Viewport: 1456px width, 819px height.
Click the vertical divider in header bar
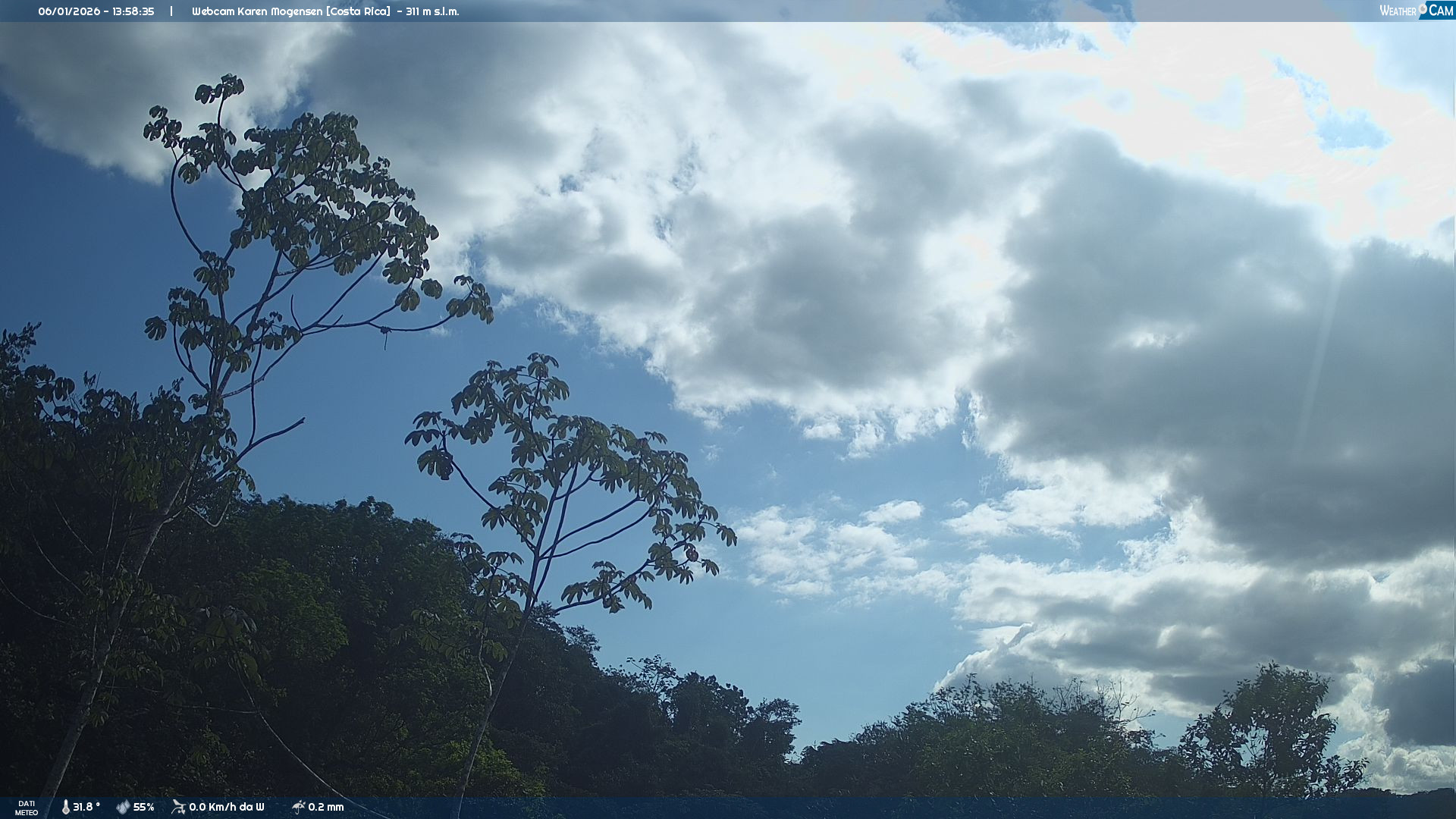click(x=171, y=11)
